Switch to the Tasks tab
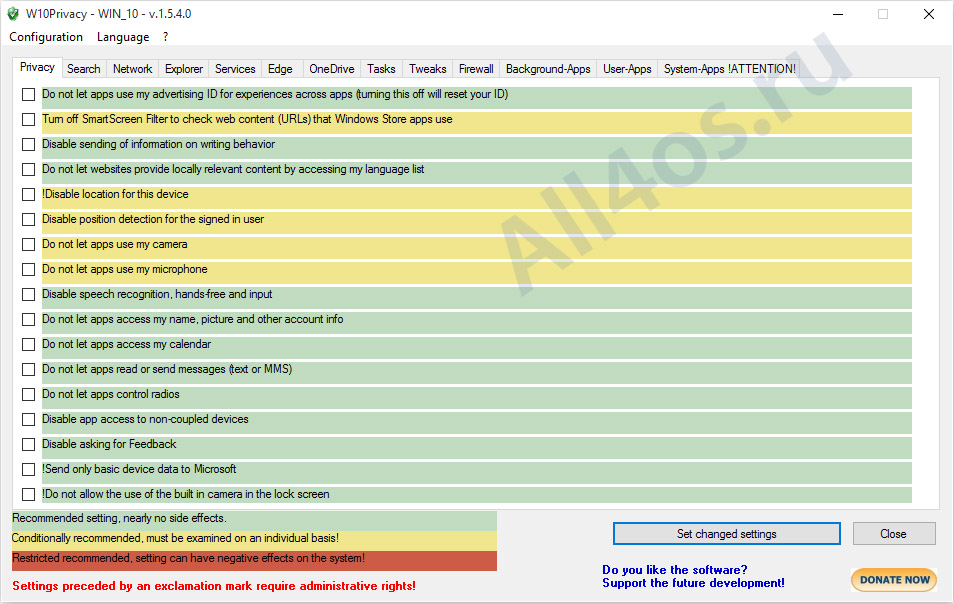 pyautogui.click(x=381, y=69)
